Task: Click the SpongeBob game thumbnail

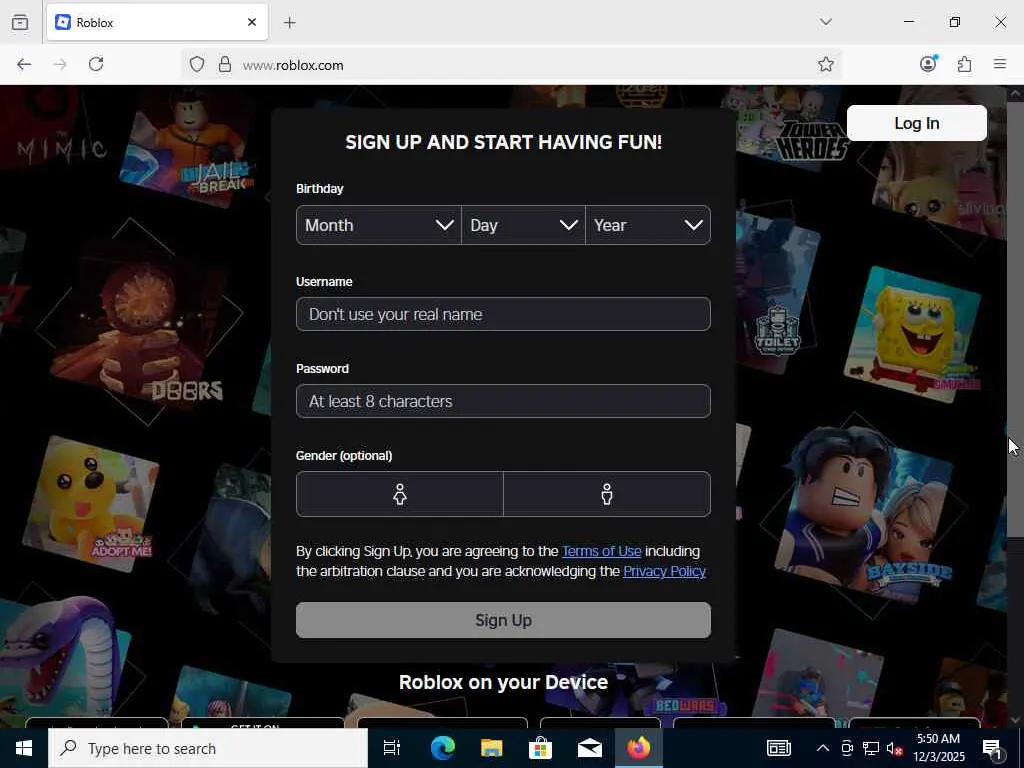Action: 911,333
